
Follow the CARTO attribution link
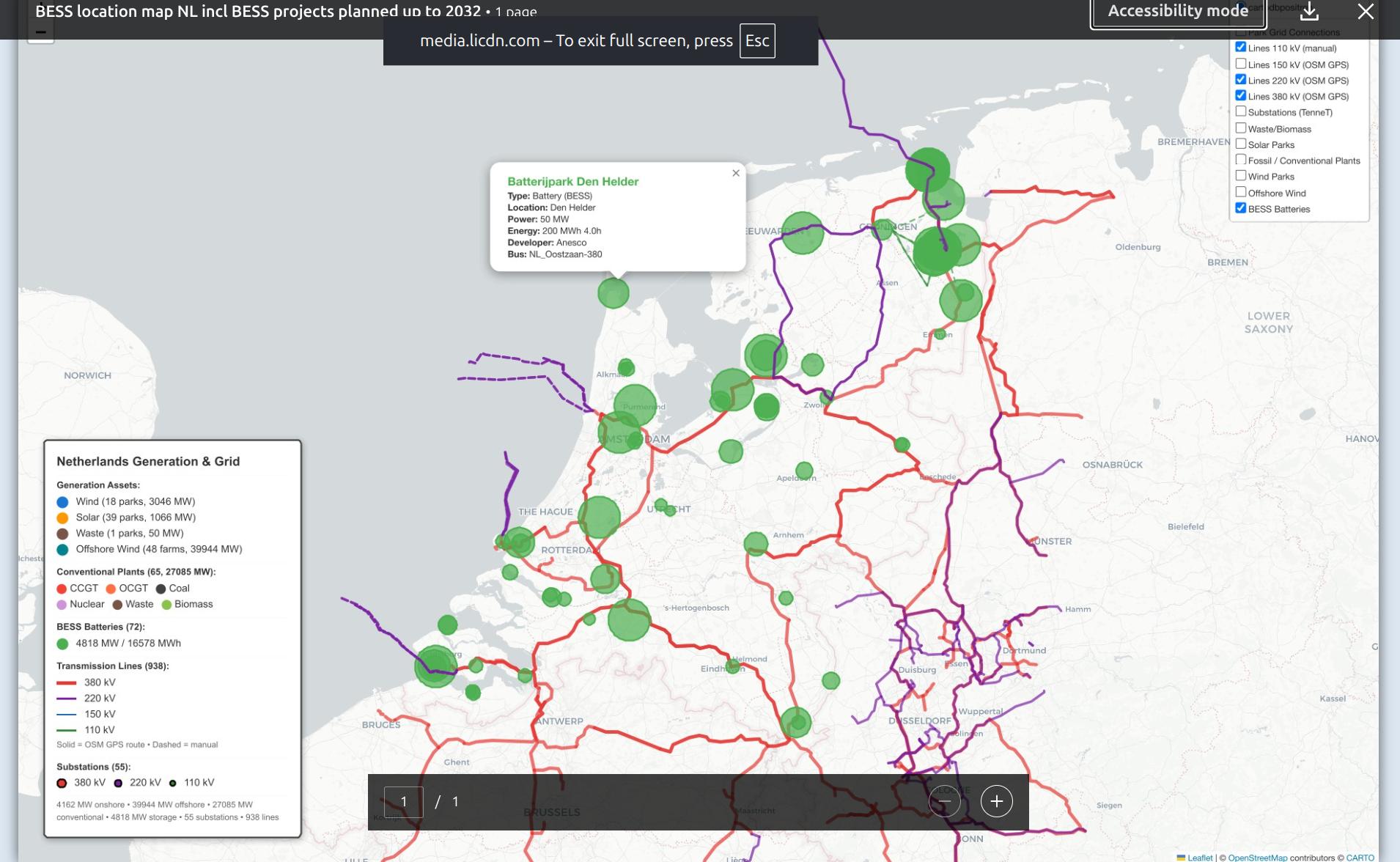(x=1360, y=858)
